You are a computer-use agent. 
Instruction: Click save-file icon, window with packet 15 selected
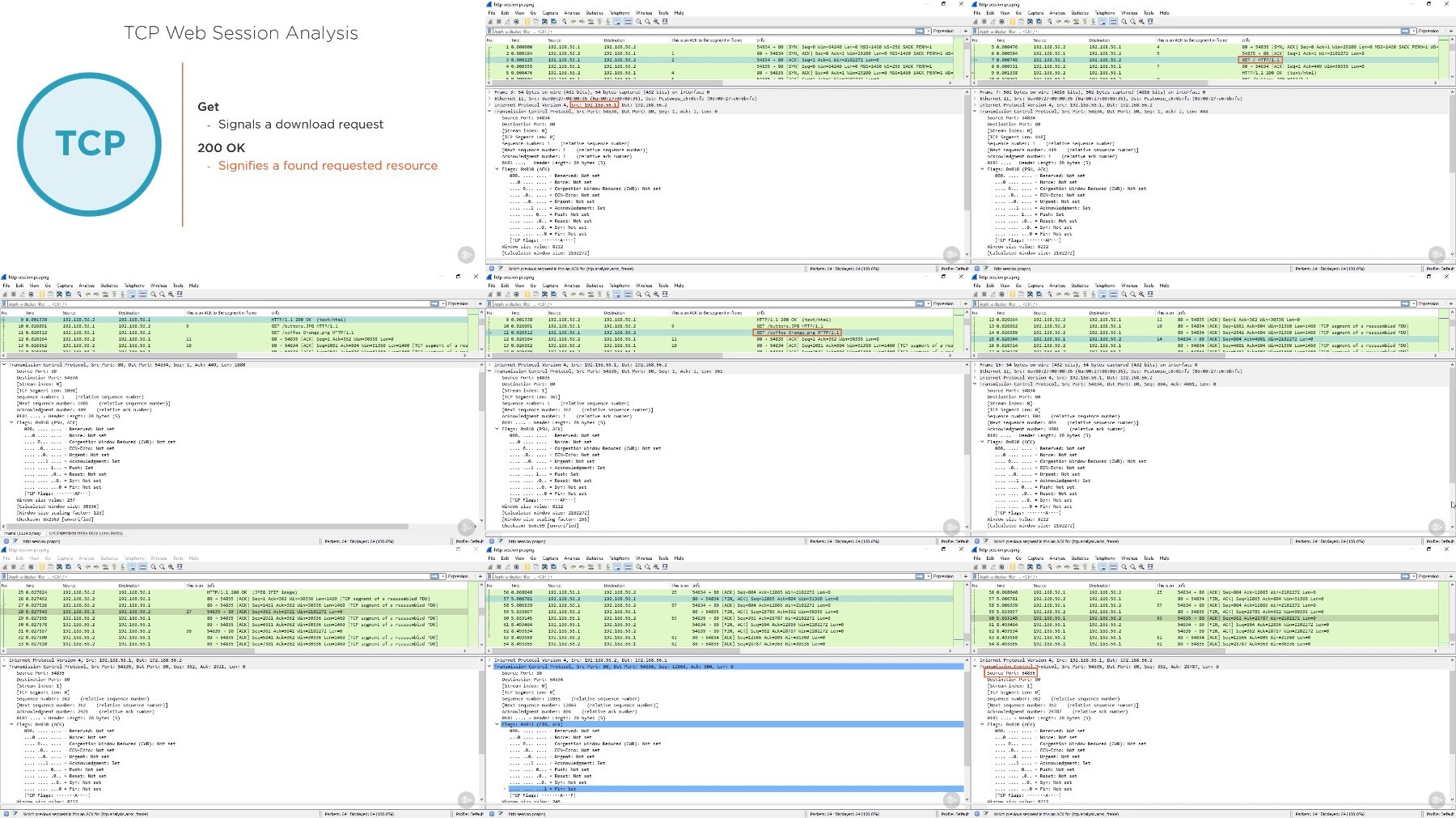[1021, 294]
